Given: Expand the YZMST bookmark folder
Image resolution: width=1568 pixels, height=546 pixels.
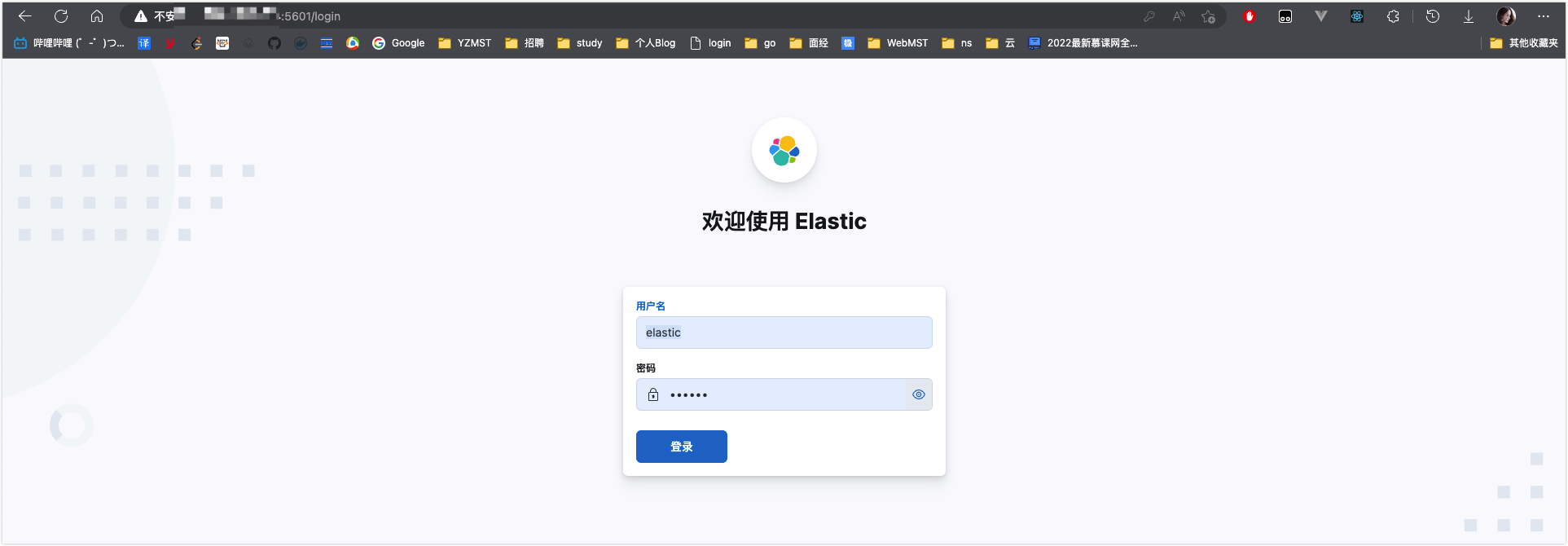Looking at the screenshot, I should 465,43.
